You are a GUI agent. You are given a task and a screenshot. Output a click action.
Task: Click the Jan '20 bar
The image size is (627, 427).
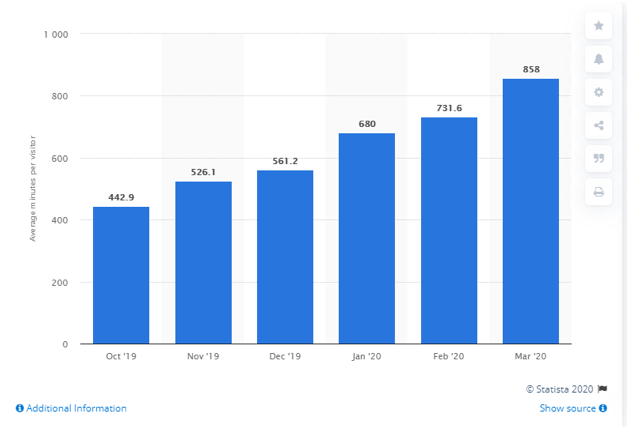(367, 238)
